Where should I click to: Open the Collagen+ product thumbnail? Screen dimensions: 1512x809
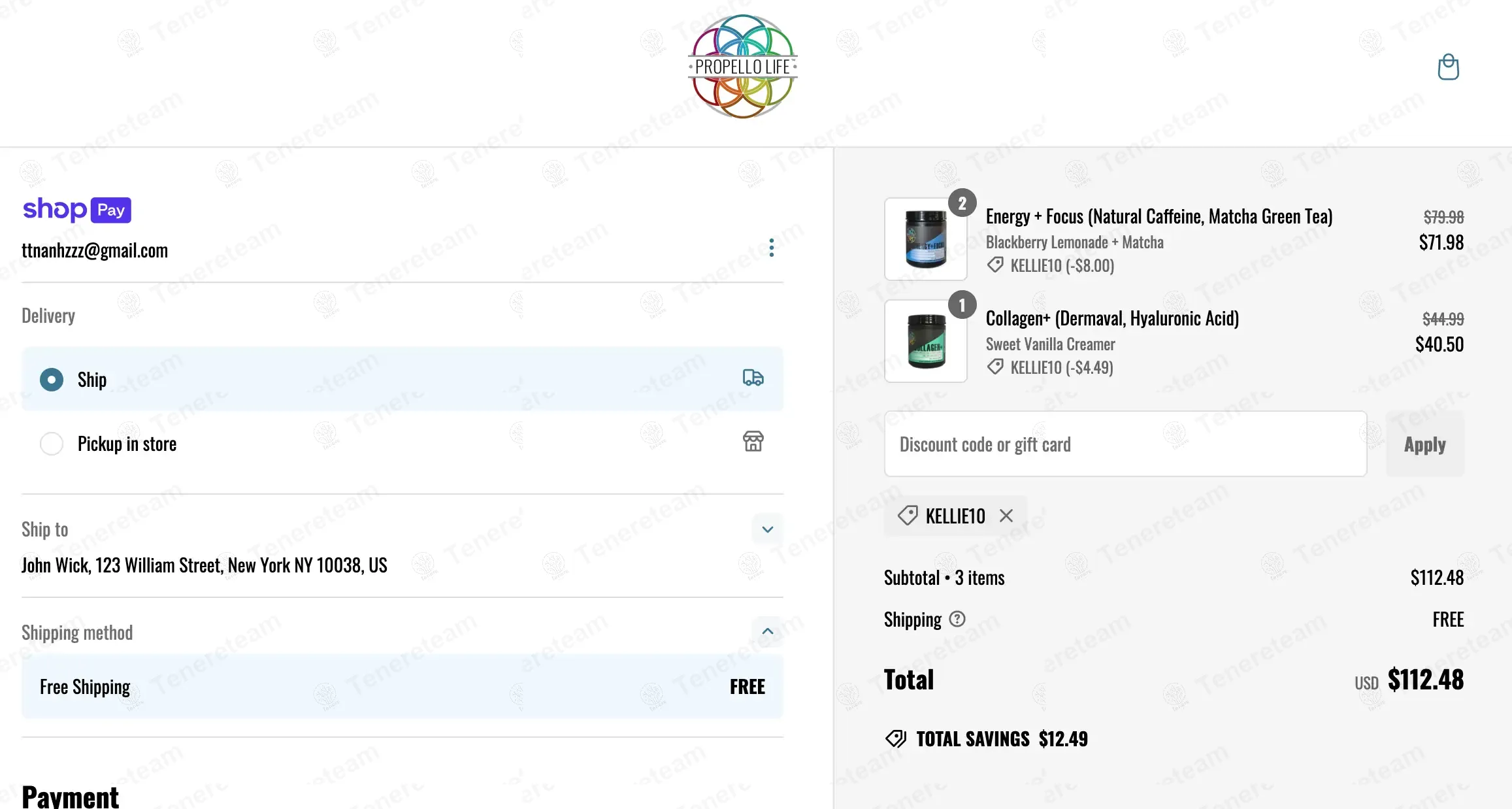(926, 341)
